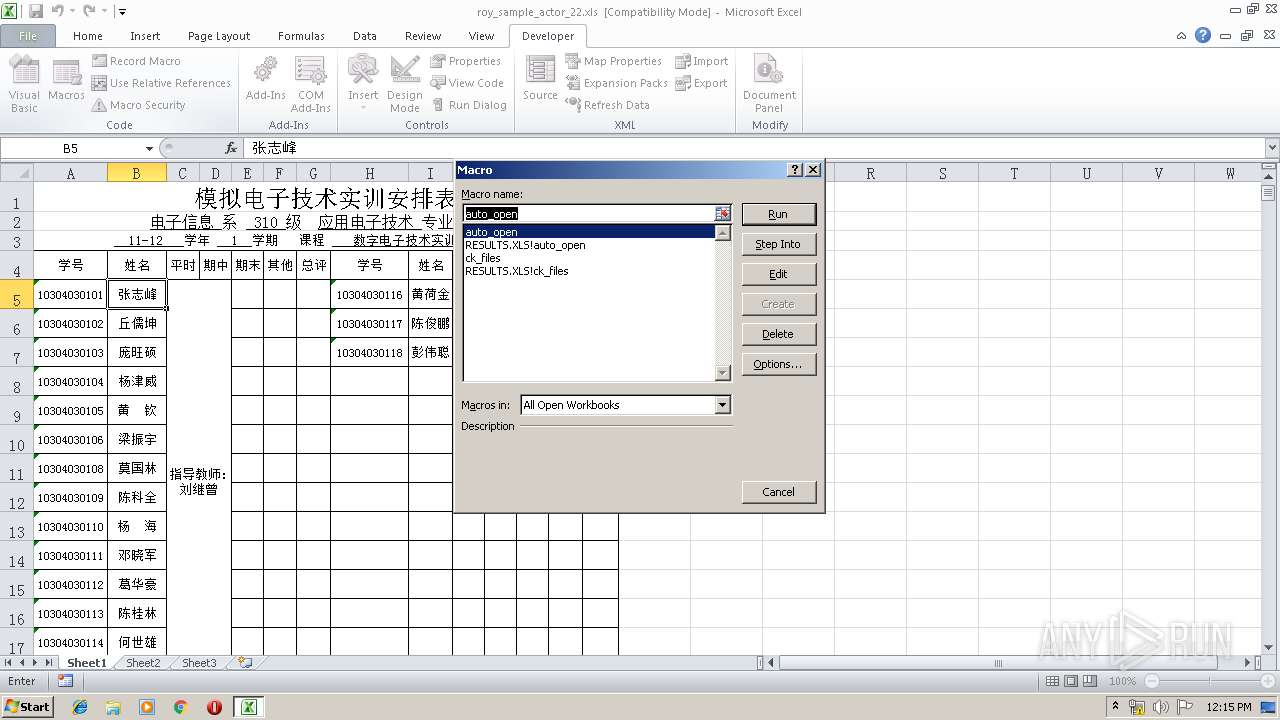Click Step Into button

[778, 244]
